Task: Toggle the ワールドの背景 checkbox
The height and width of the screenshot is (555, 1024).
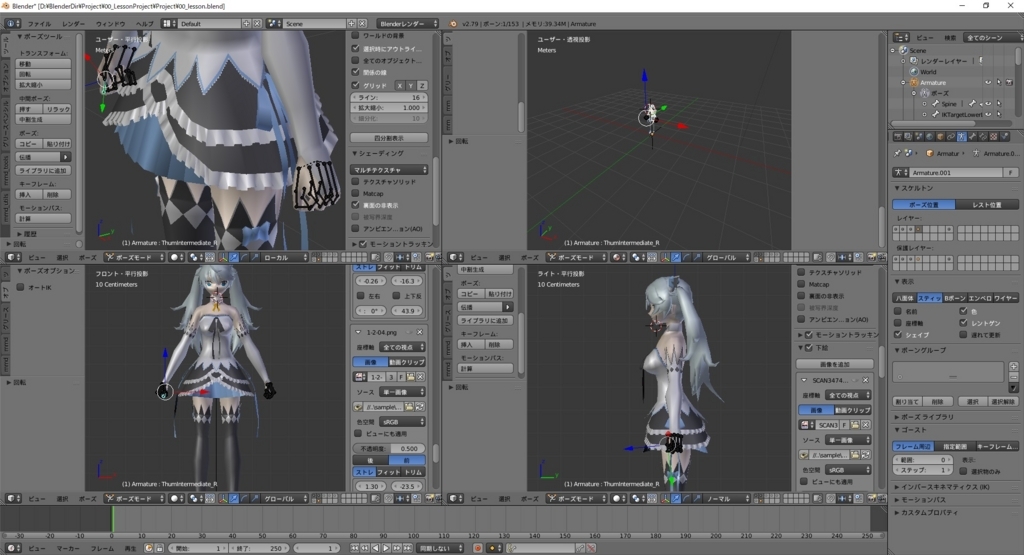Action: pyautogui.click(x=356, y=36)
